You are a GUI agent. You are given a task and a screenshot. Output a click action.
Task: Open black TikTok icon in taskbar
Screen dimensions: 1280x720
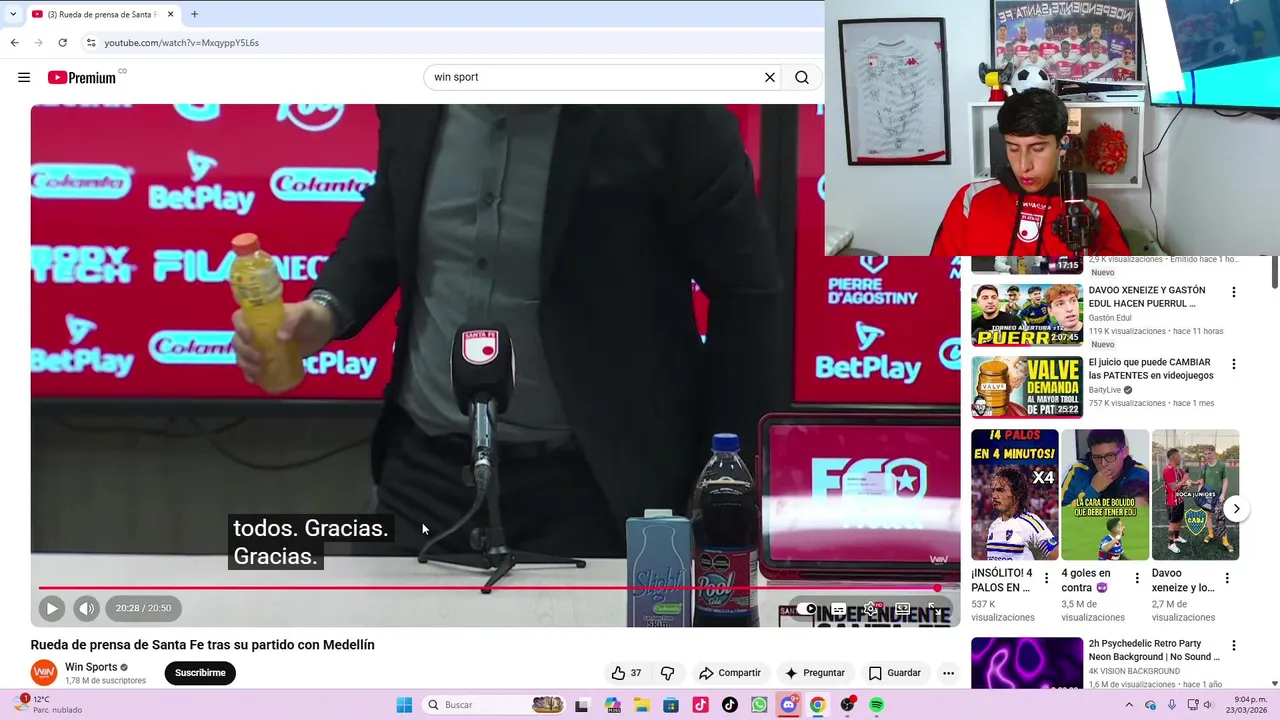(x=730, y=705)
